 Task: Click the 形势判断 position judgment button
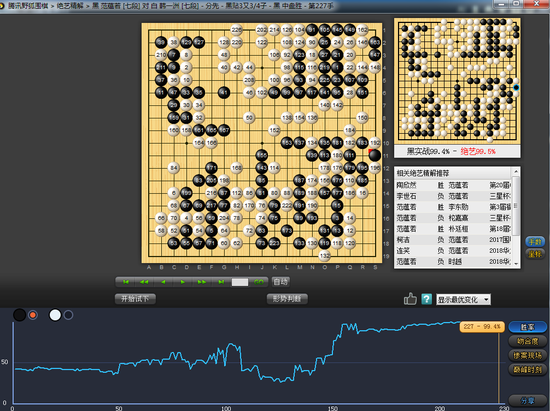tap(287, 299)
